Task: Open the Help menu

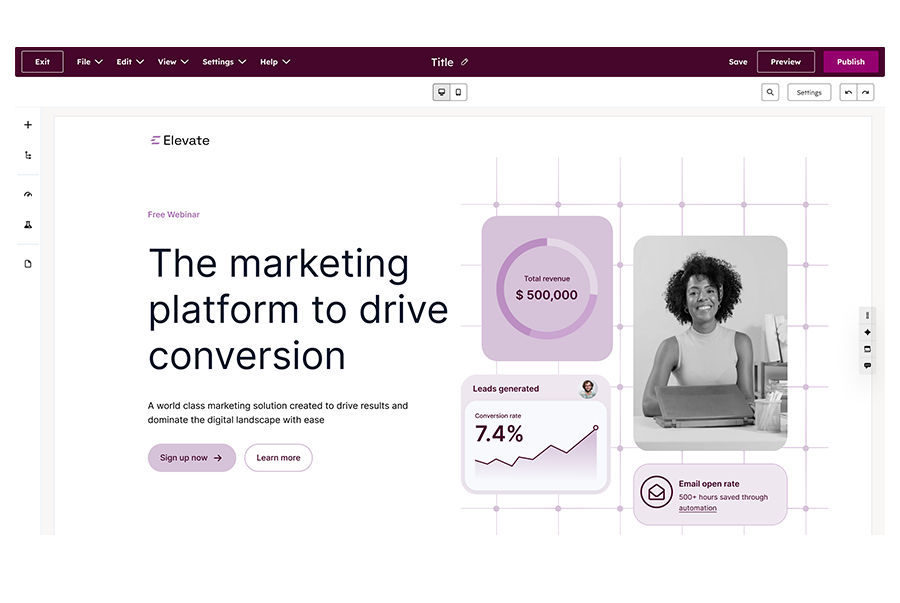Action: click(x=275, y=61)
